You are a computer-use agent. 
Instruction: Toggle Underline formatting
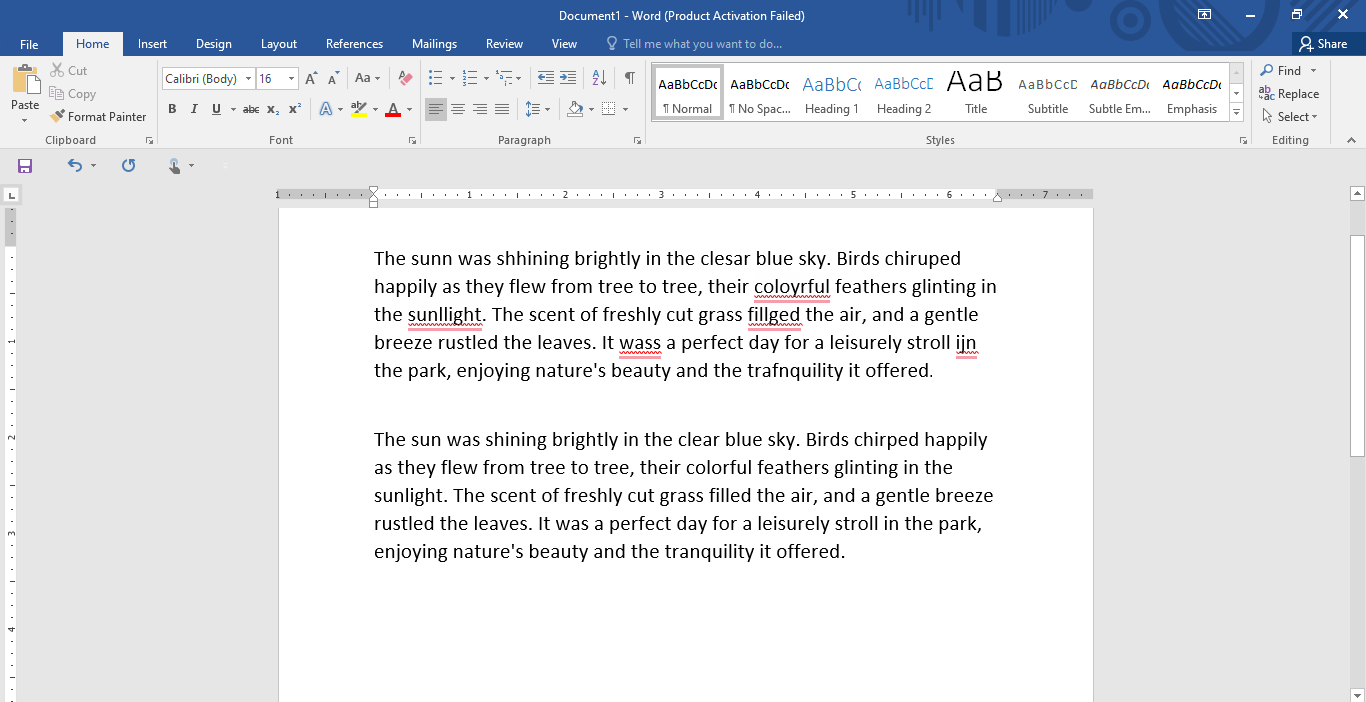(x=216, y=109)
